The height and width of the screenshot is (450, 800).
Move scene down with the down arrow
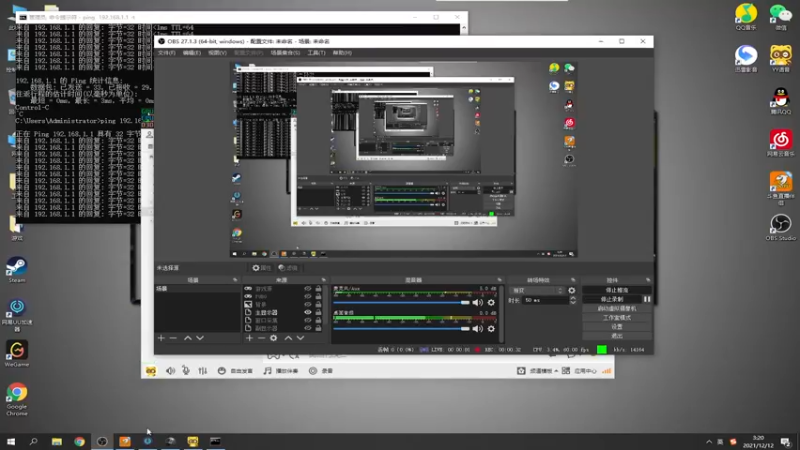pyautogui.click(x=200, y=338)
